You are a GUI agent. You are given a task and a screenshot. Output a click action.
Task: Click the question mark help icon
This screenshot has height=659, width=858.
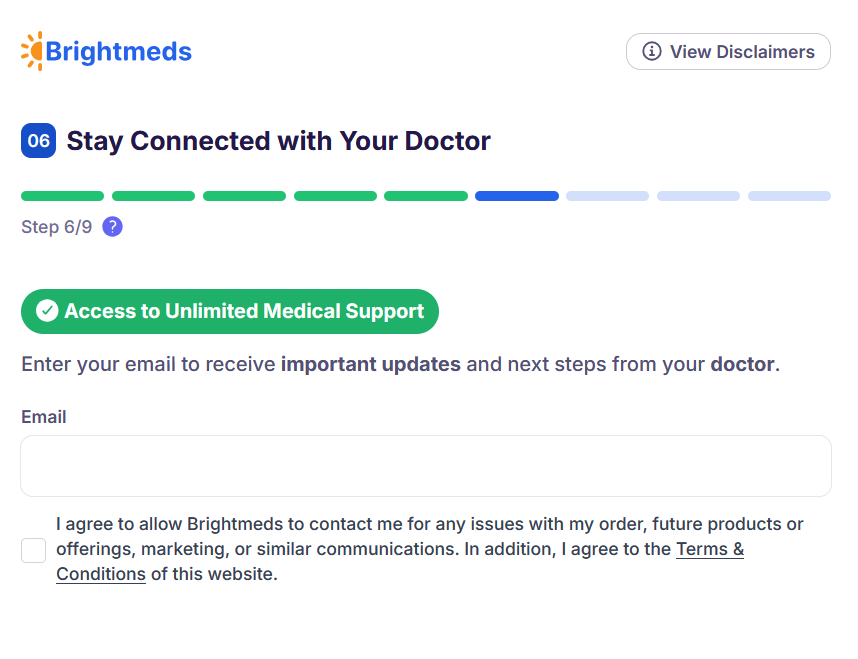113,227
